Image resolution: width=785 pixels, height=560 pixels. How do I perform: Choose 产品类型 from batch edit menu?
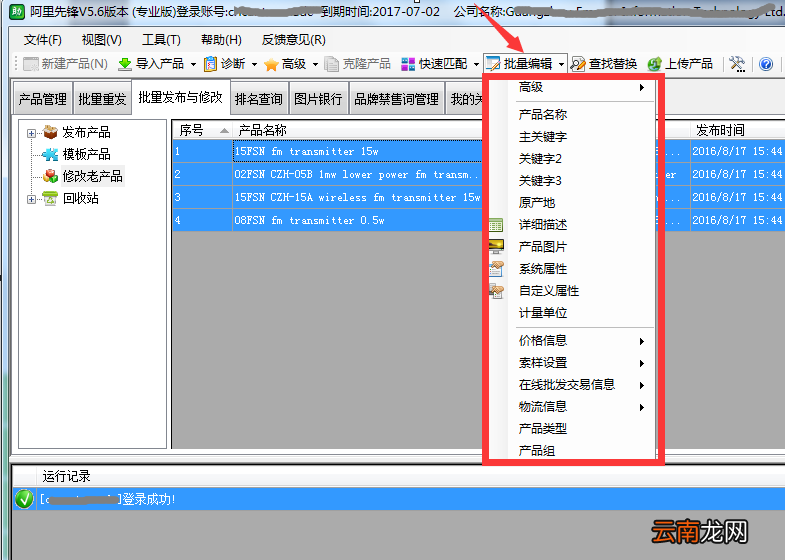click(543, 428)
